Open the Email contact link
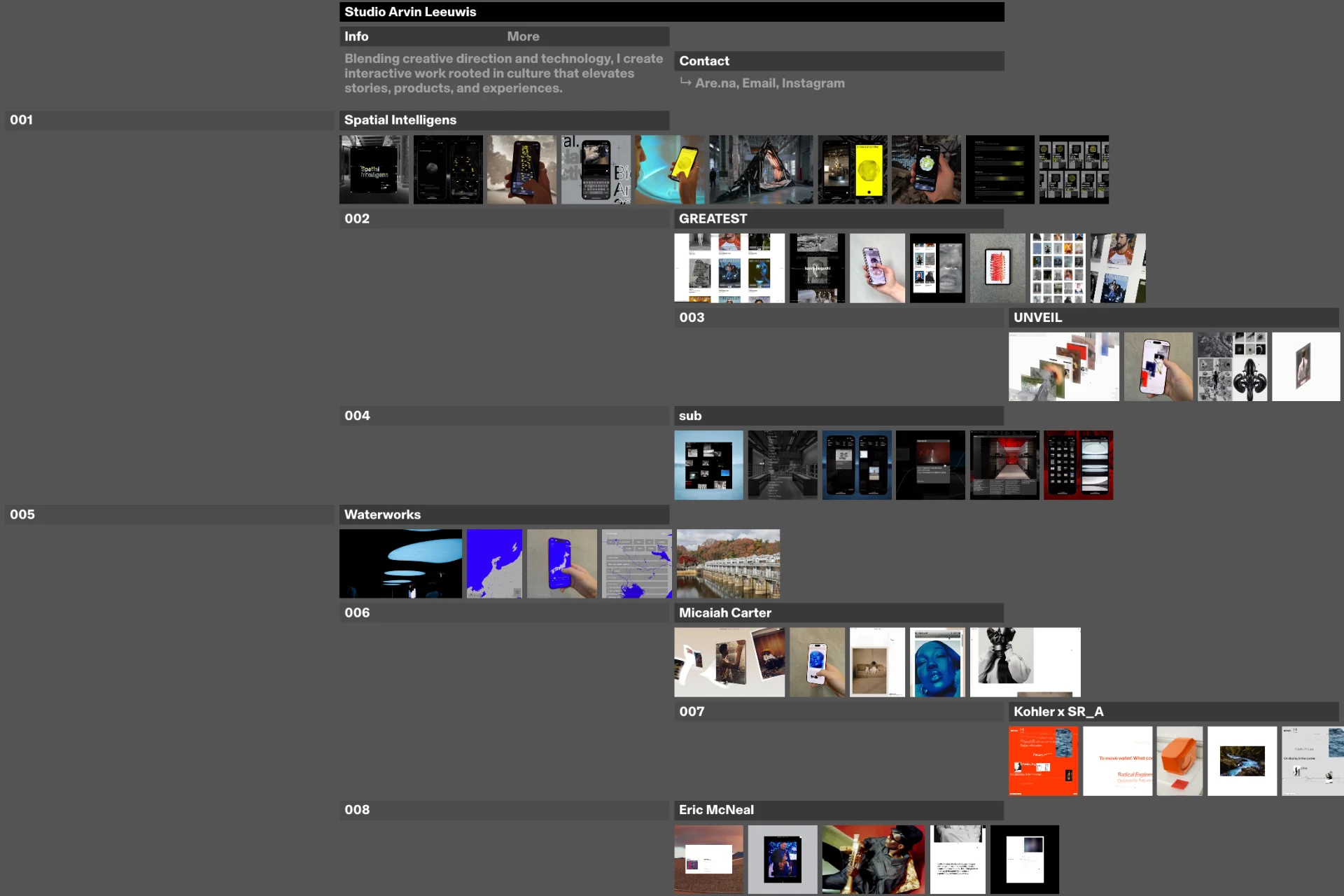Screen dimensions: 1344x896 (x=758, y=83)
